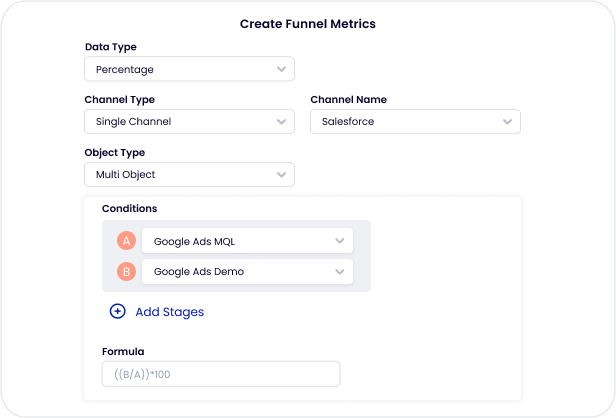616x418 pixels.
Task: Click the Create Funnel Metrics heading
Action: pyautogui.click(x=308, y=24)
